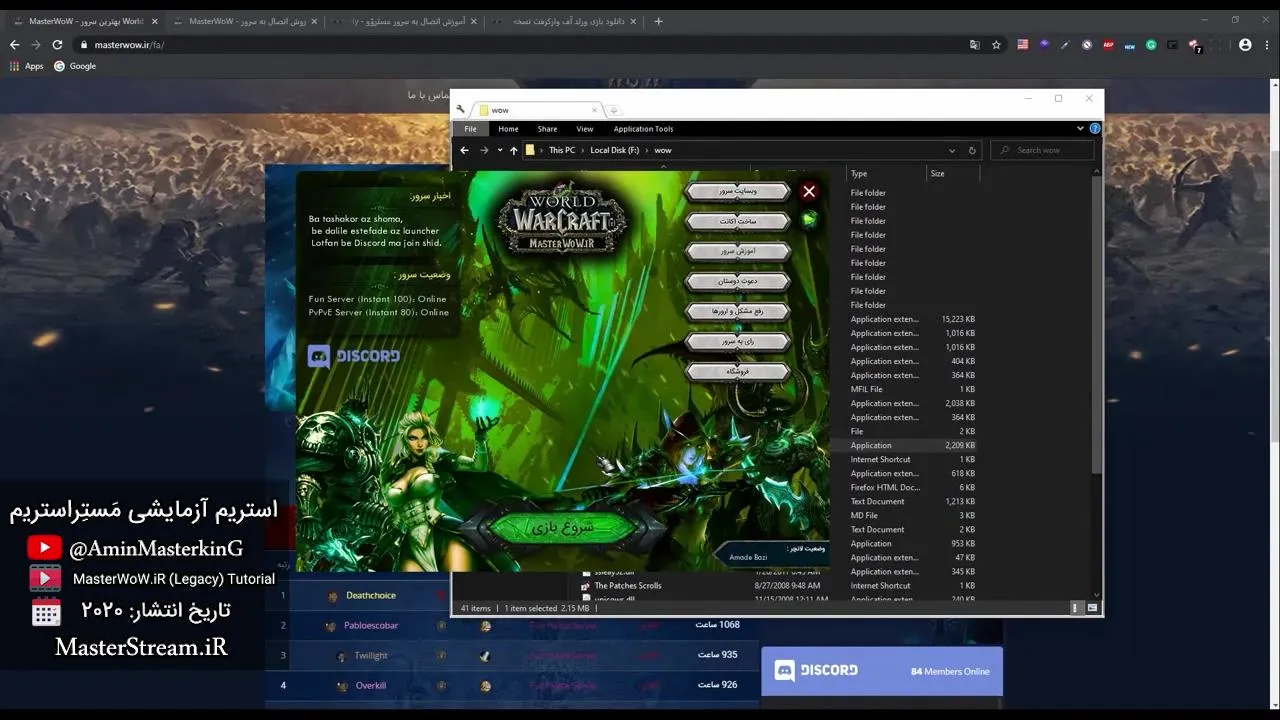Image resolution: width=1280 pixels, height=720 pixels.
Task: Expand the File Explorer ribbon chevron
Action: tap(1080, 129)
